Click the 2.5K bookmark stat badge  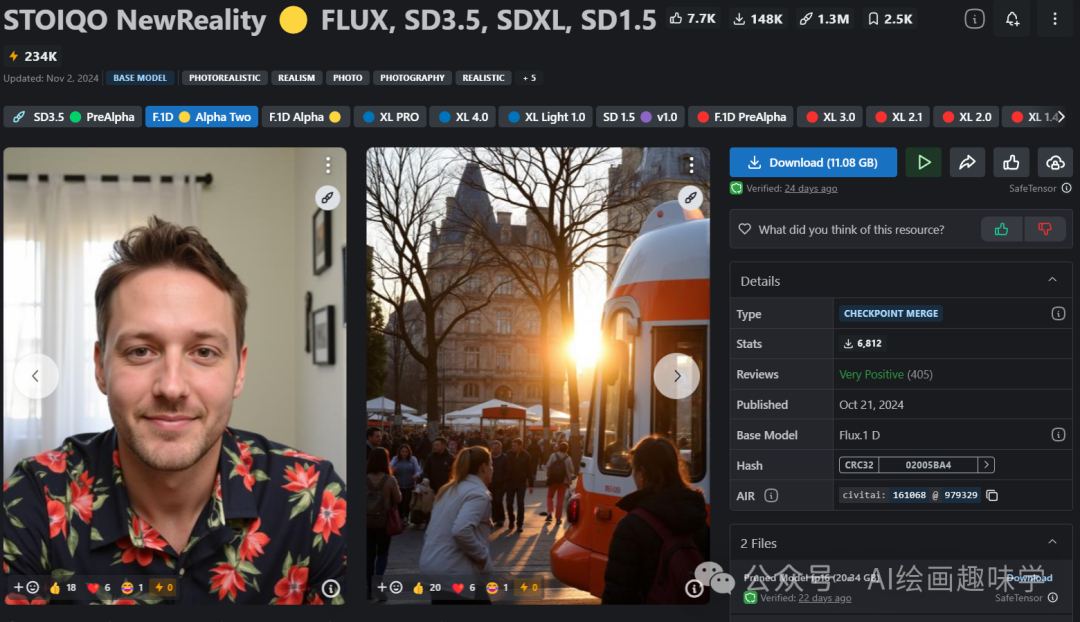pyautogui.click(x=890, y=19)
